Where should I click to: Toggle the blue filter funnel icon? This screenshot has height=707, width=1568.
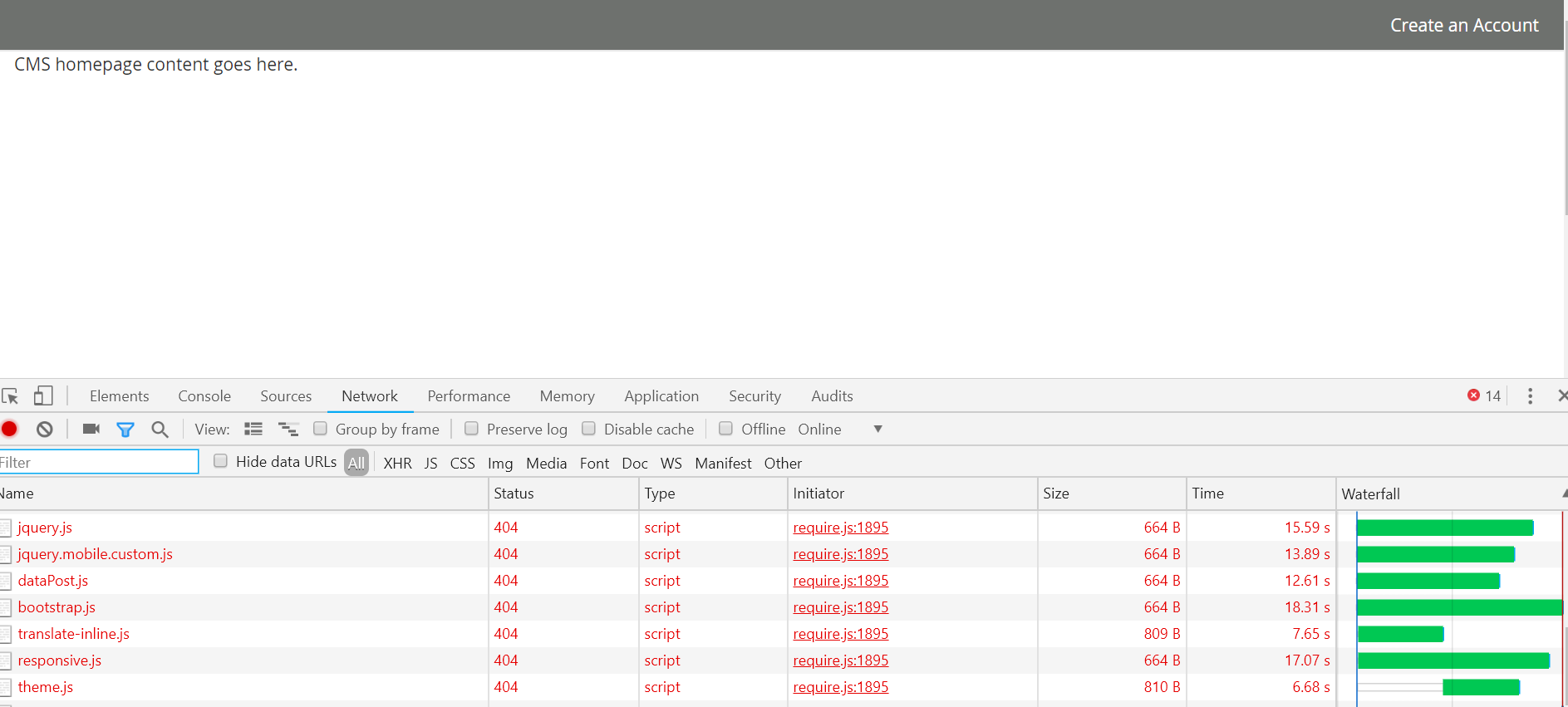pyautogui.click(x=125, y=430)
